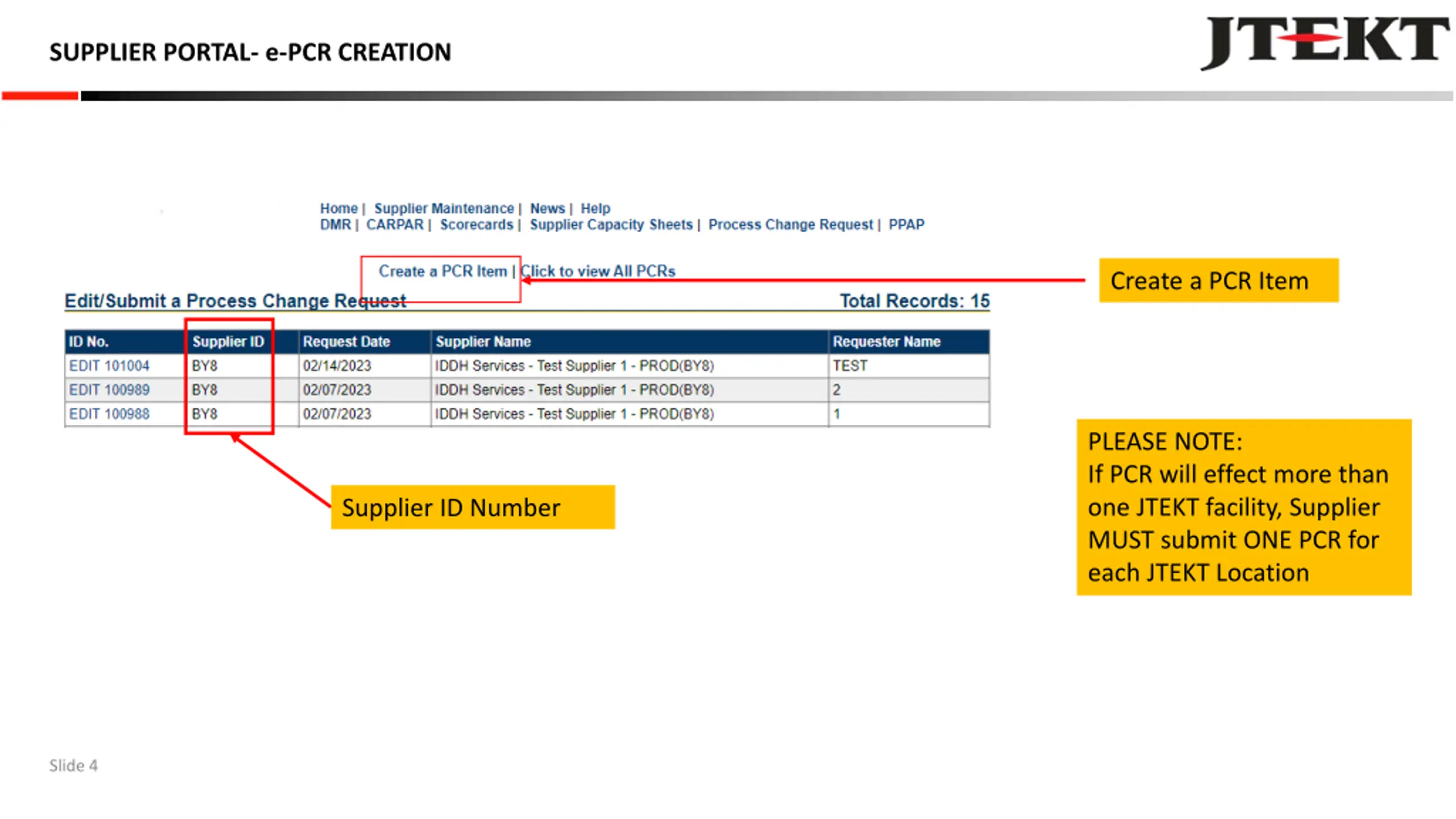This screenshot has width=1456, height=819.
Task: Click the Request Date column header
Action: click(346, 342)
